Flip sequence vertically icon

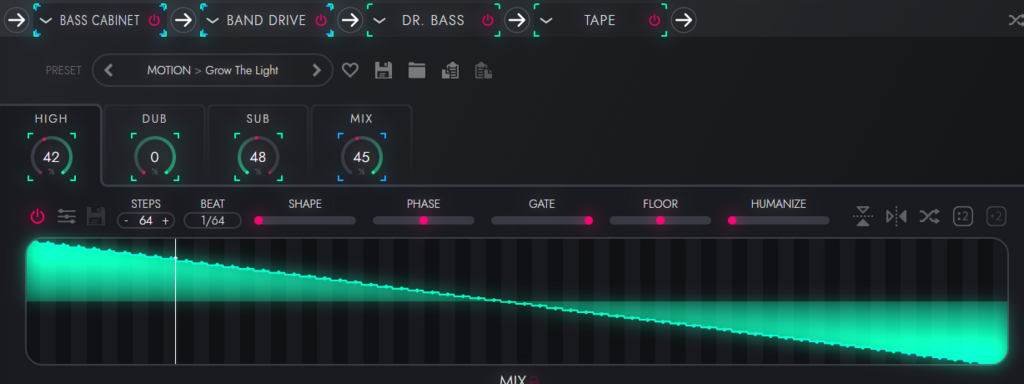pyautogui.click(x=863, y=216)
